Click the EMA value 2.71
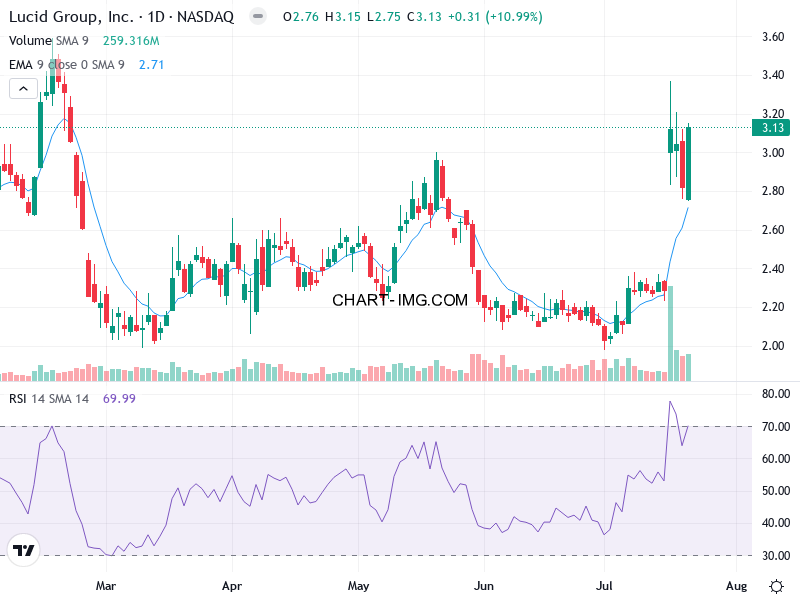The width and height of the screenshot is (800, 600). (x=152, y=65)
